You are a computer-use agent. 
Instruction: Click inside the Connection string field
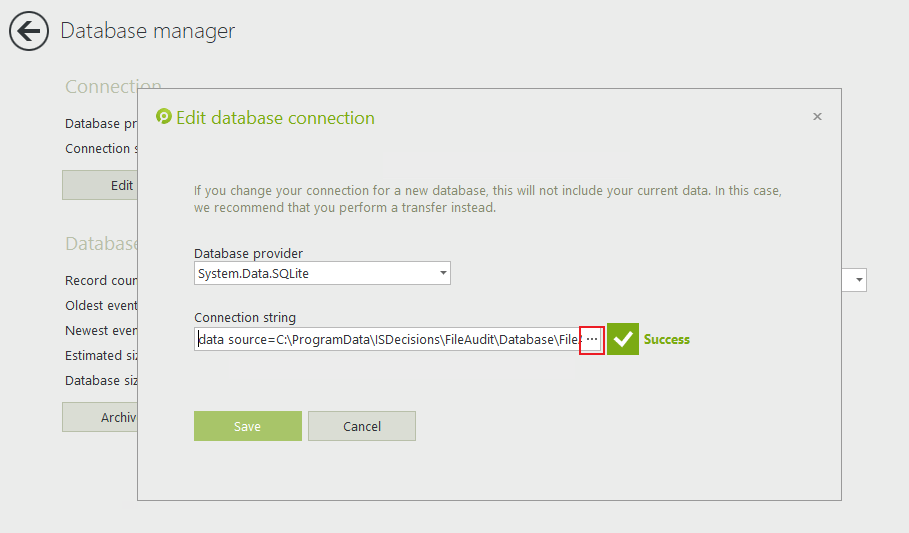click(385, 340)
